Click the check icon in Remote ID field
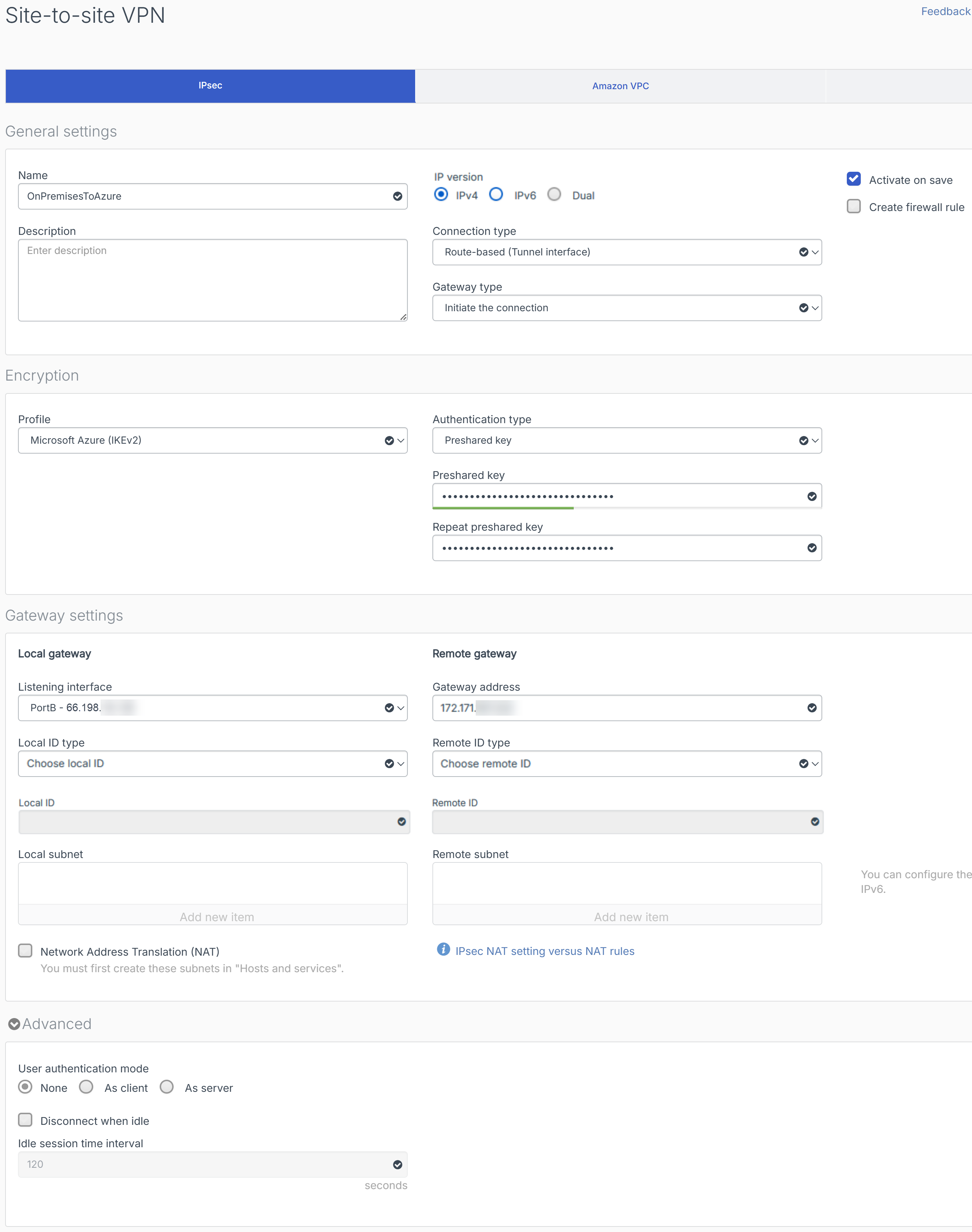Image resolution: width=972 pixels, height=1232 pixels. click(x=815, y=821)
